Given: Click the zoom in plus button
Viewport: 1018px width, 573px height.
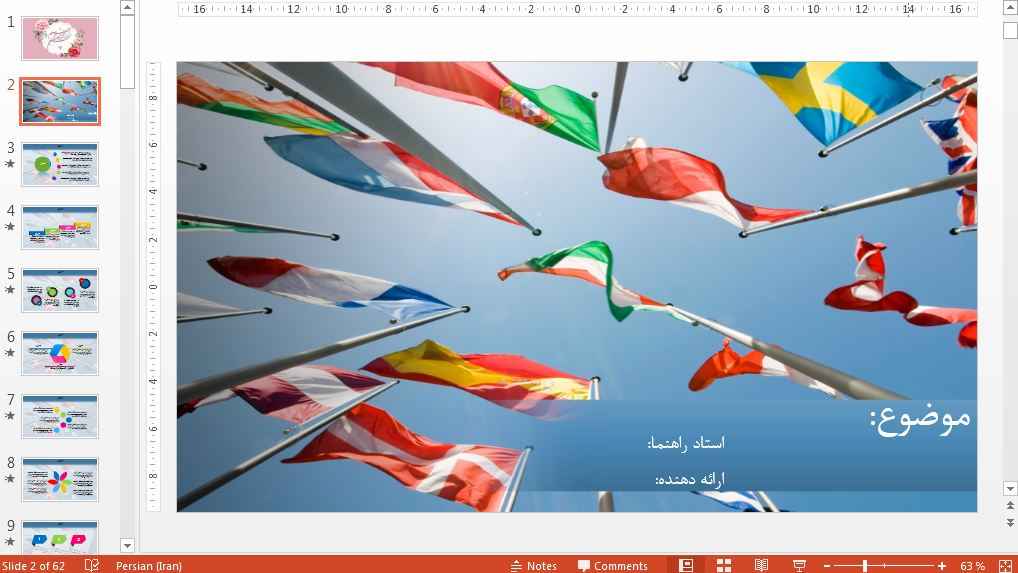Looking at the screenshot, I should [x=942, y=566].
